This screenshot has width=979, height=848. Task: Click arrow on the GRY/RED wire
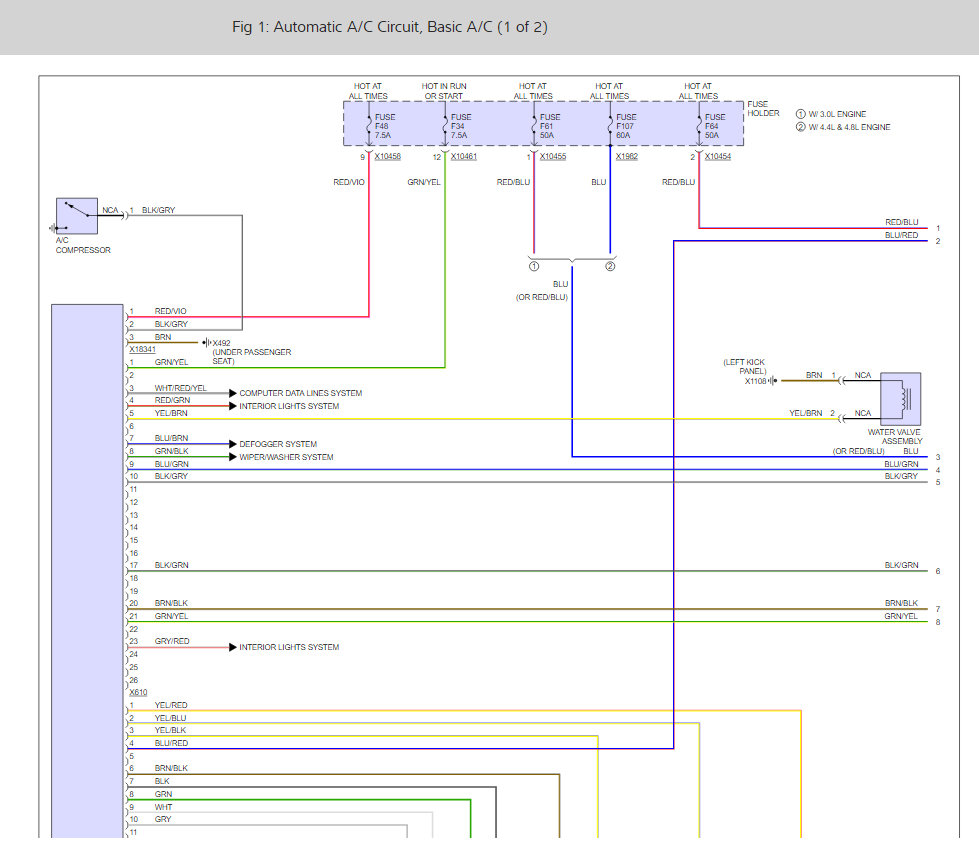tap(233, 647)
